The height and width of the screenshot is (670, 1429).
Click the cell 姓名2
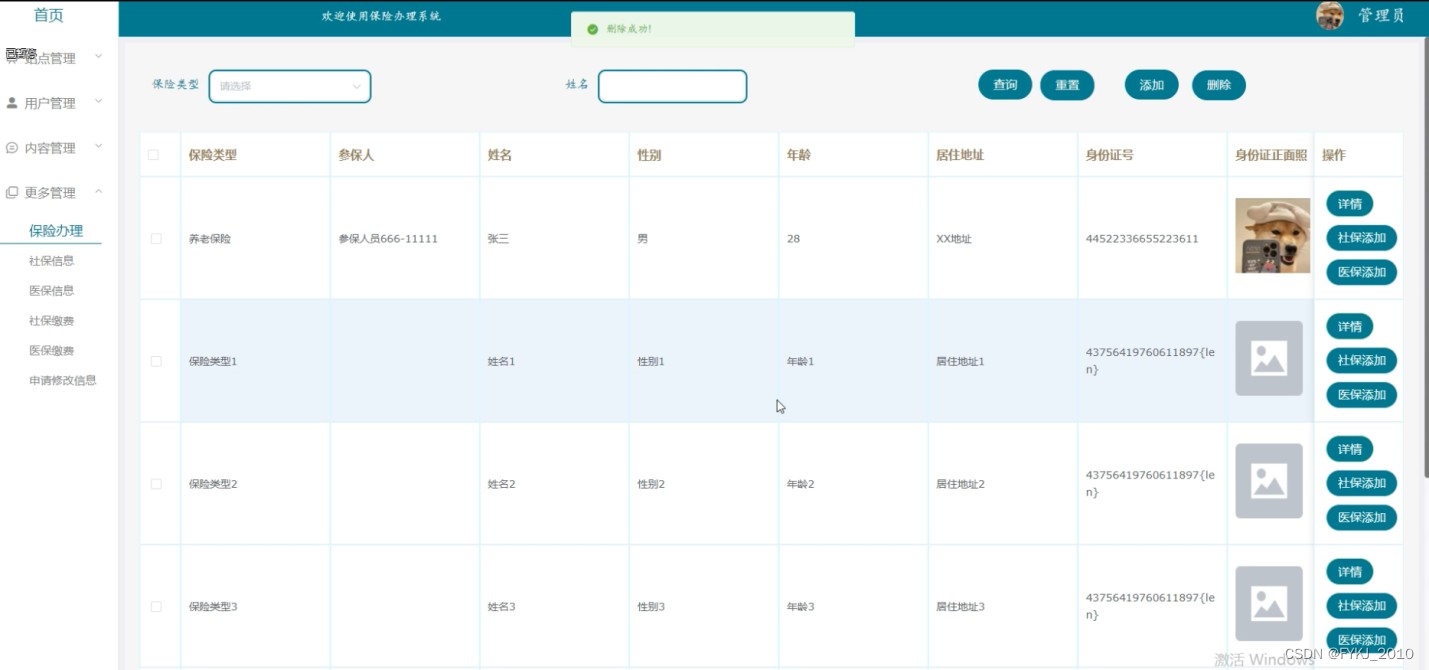pos(502,484)
